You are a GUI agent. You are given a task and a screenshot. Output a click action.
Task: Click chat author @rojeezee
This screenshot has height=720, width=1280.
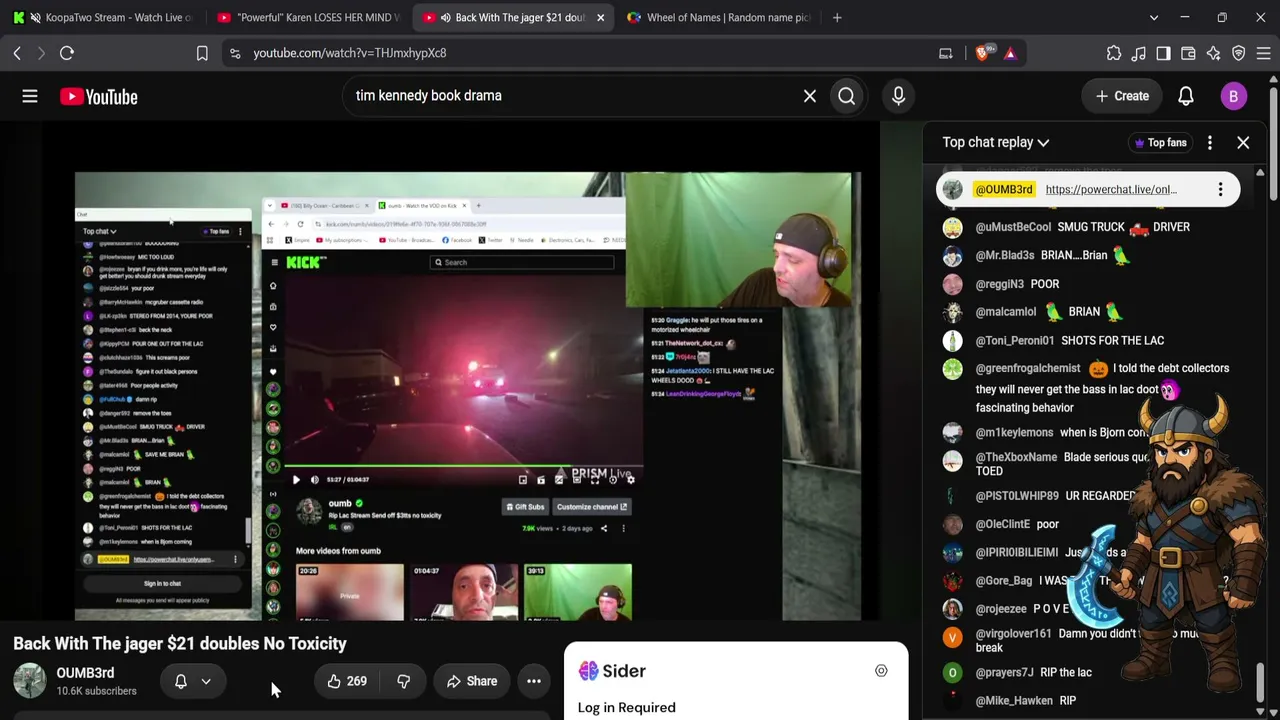[1000, 609]
